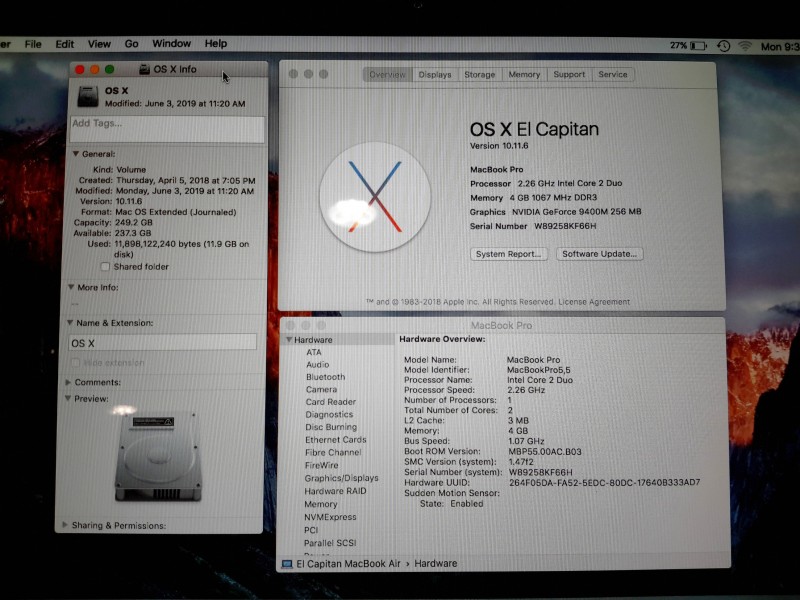Click the computer icon in the path bar

pyautogui.click(x=287, y=564)
